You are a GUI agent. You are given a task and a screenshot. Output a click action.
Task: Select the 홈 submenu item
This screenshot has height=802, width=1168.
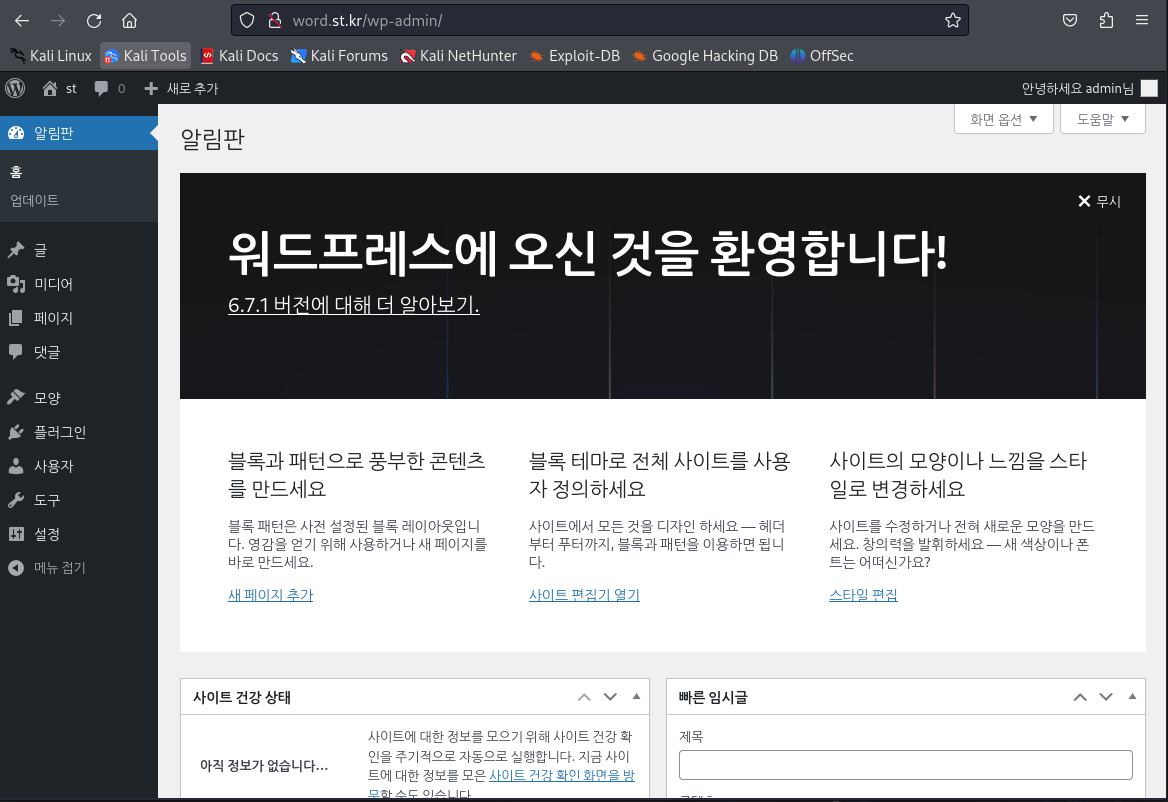pyautogui.click(x=16, y=172)
